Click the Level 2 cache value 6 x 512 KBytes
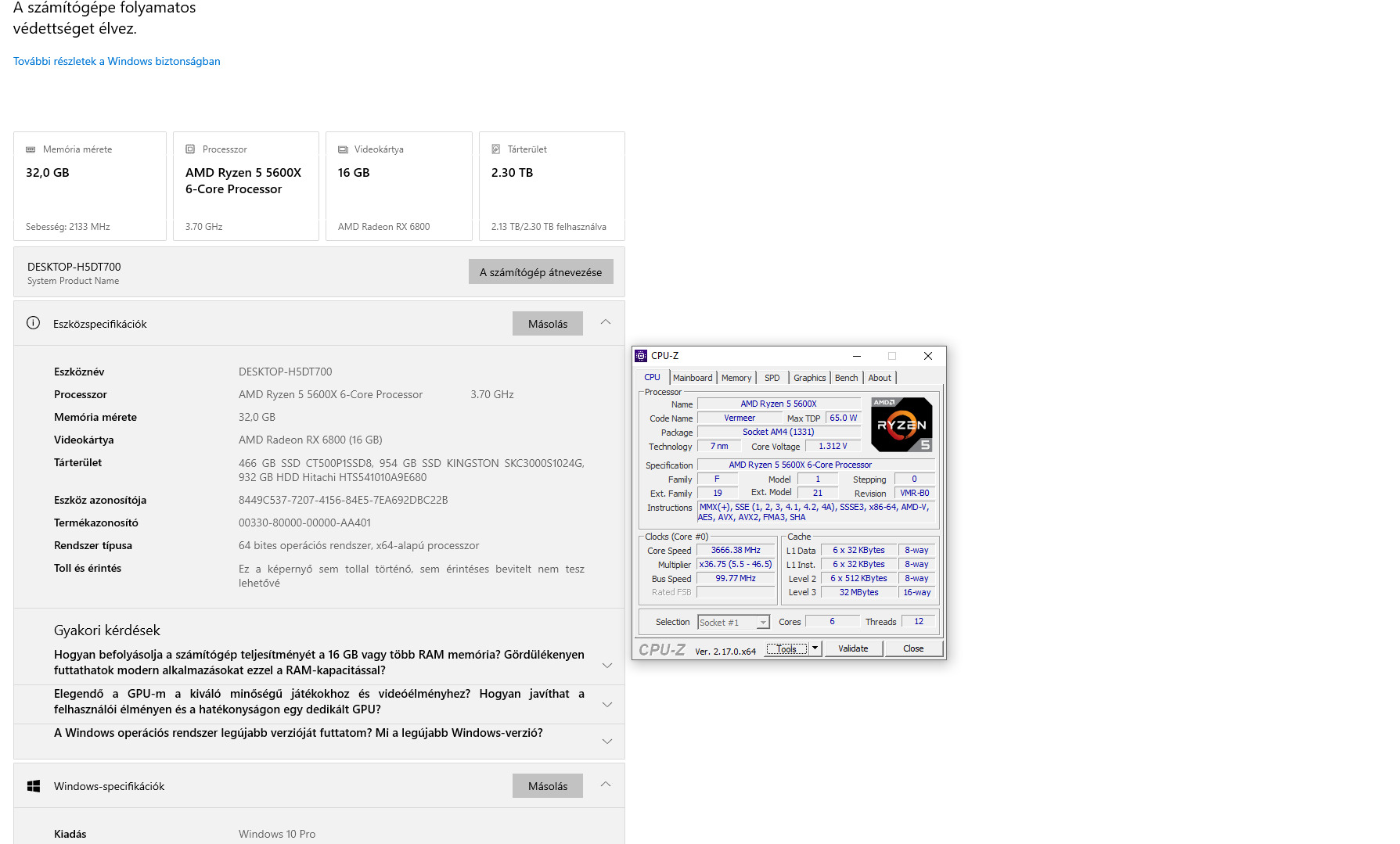 [858, 578]
